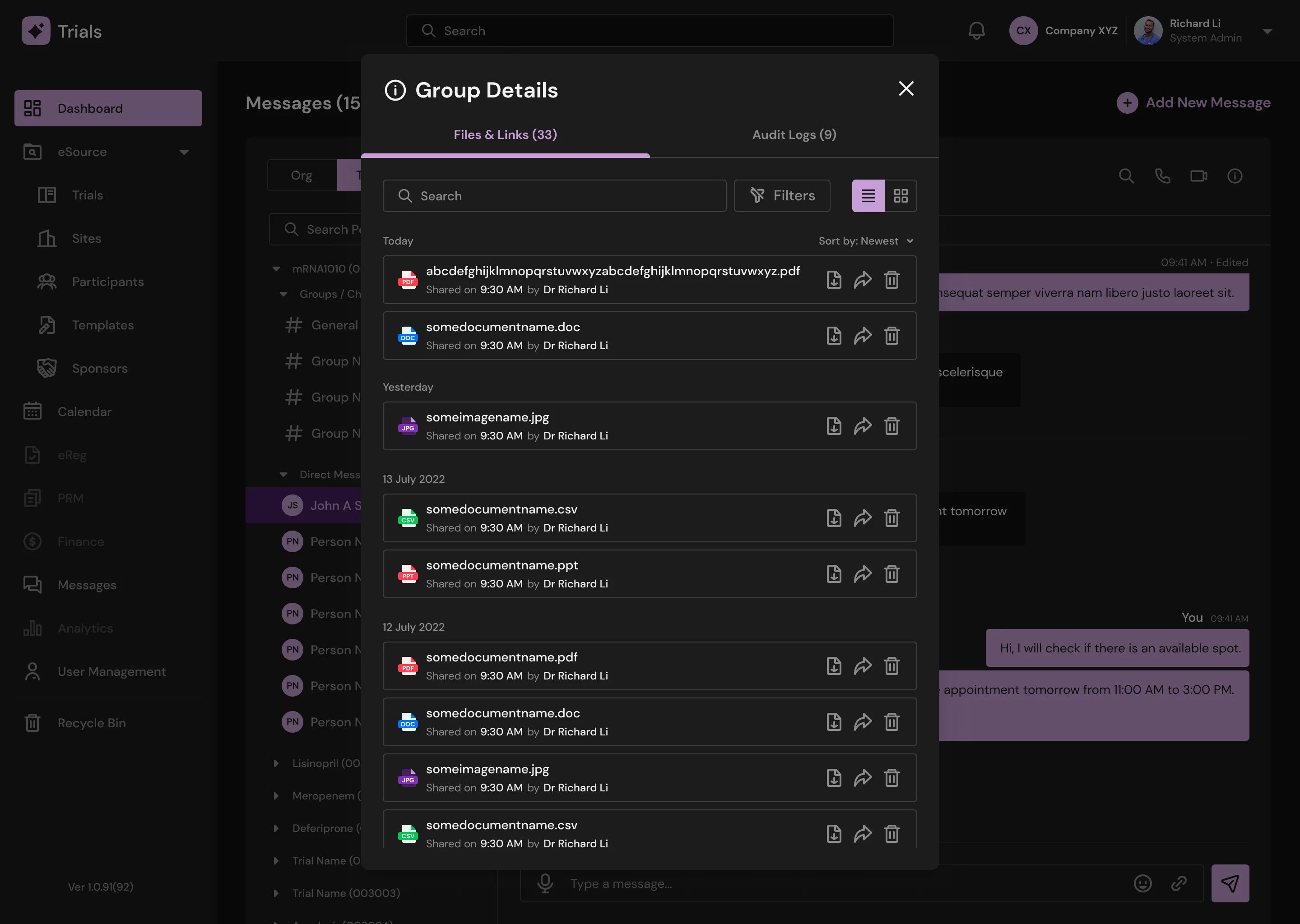Share somedocumentname.pdf from 12 July 2022

coord(863,666)
